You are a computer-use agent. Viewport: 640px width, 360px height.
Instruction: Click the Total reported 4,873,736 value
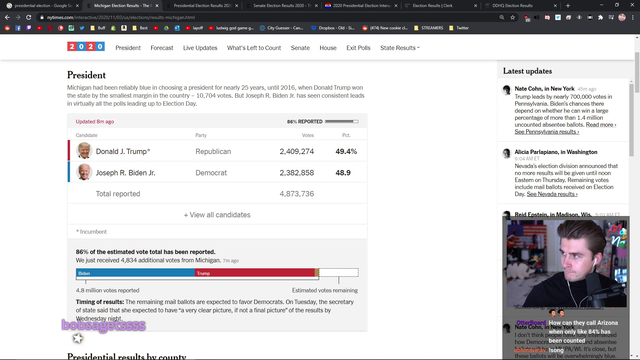tap(297, 194)
